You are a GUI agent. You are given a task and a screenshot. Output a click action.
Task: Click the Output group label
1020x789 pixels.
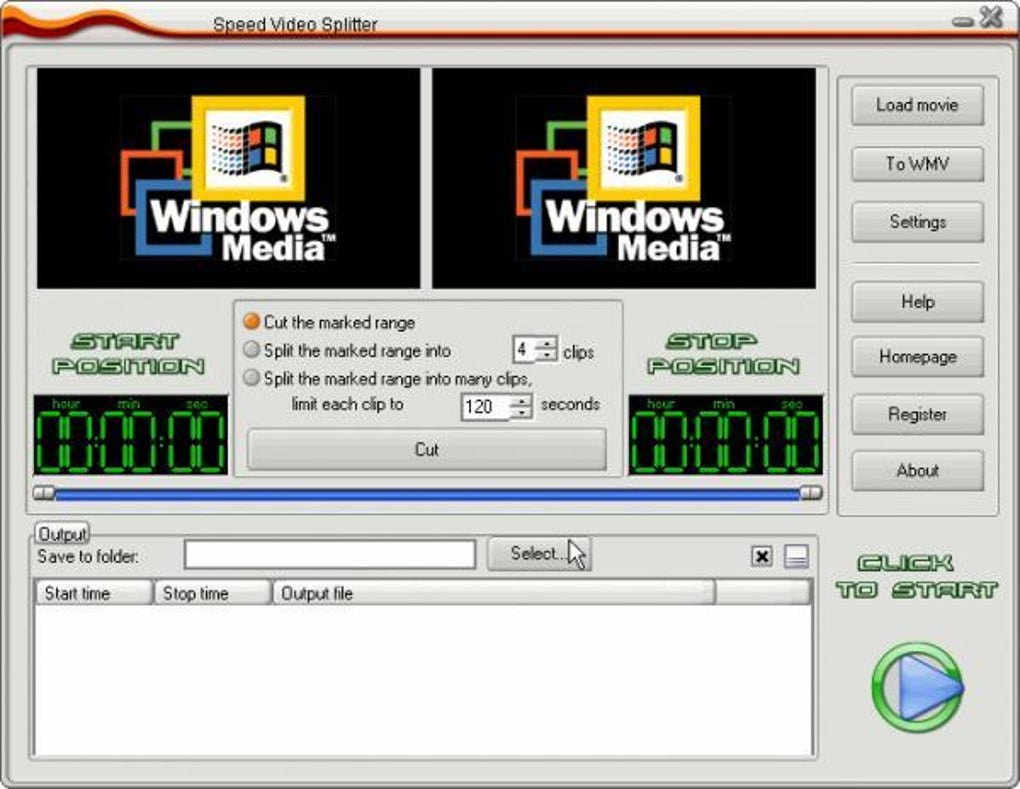pyautogui.click(x=62, y=534)
